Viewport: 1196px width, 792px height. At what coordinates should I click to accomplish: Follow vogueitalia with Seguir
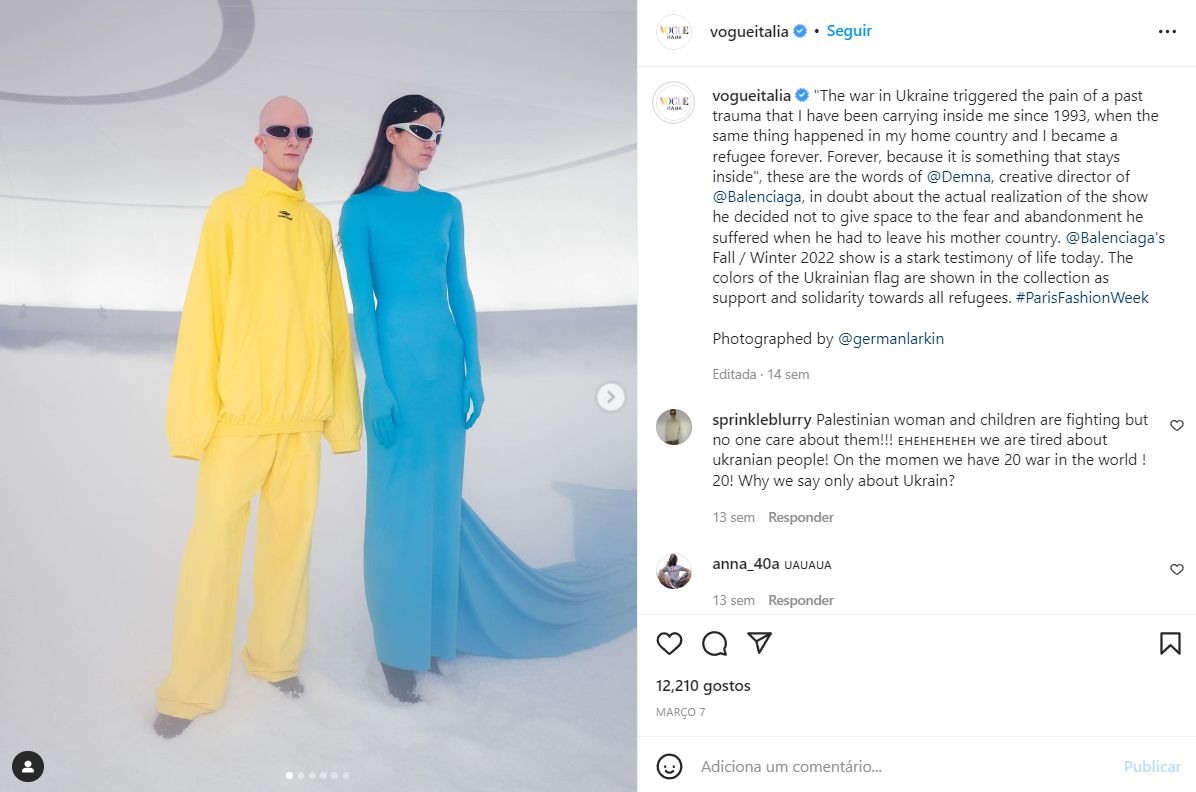[x=849, y=31]
